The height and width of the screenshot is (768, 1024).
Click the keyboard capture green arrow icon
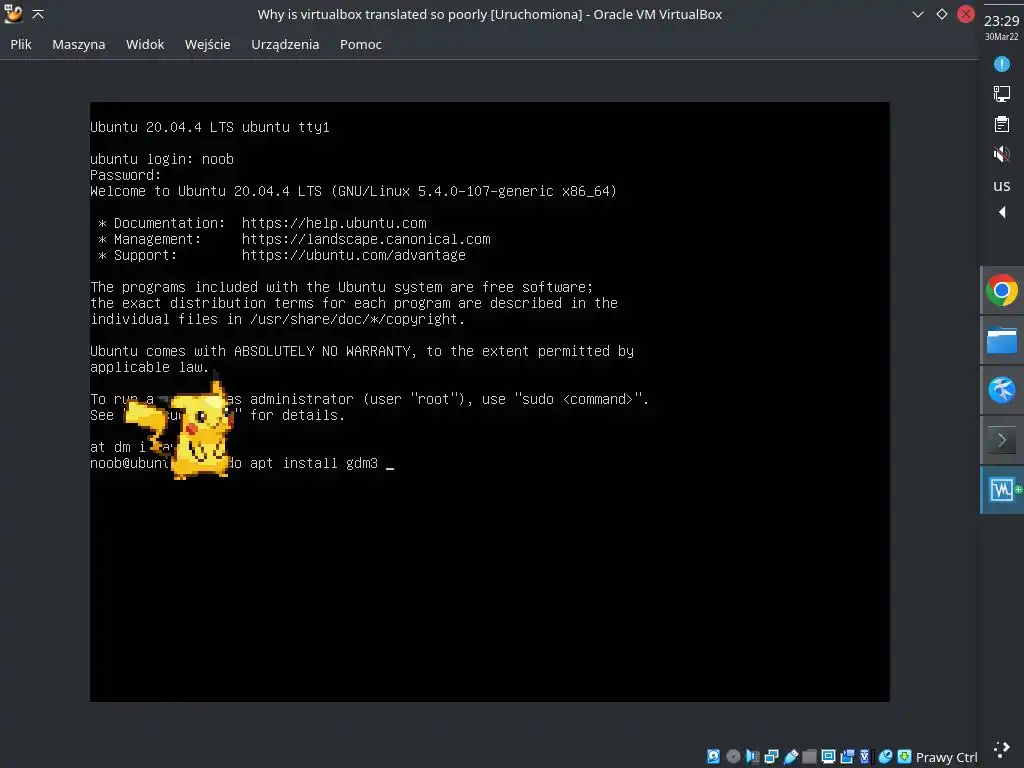pyautogui.click(x=904, y=756)
